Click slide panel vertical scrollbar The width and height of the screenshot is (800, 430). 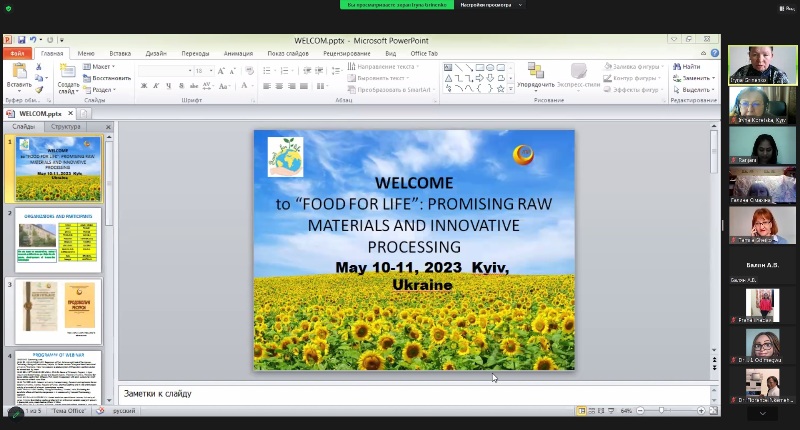(109, 269)
